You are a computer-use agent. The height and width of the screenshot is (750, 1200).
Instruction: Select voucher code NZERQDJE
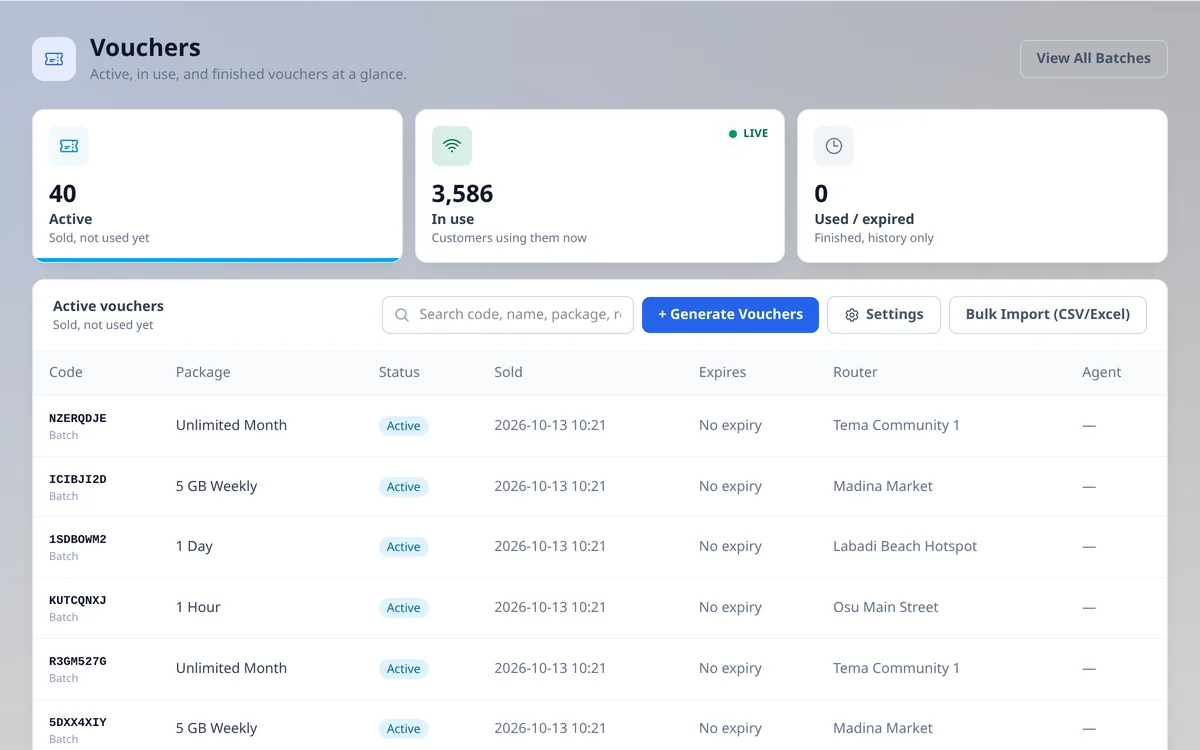pos(78,418)
